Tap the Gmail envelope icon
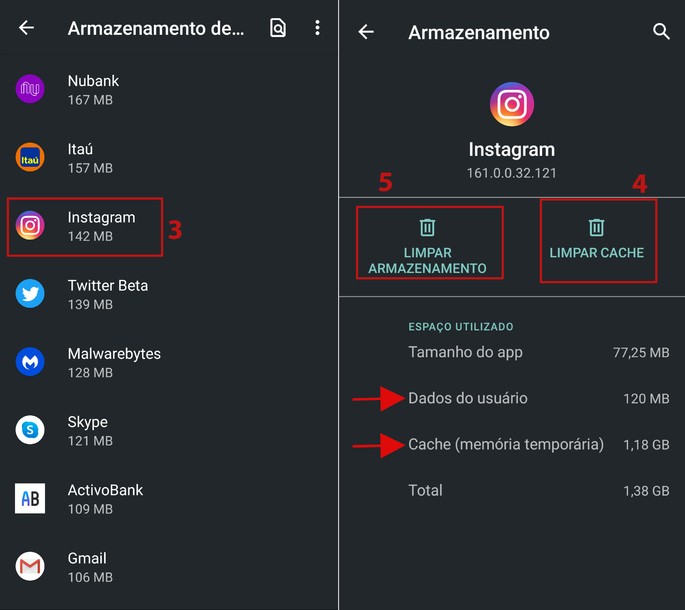This screenshot has width=685, height=610. click(x=30, y=566)
